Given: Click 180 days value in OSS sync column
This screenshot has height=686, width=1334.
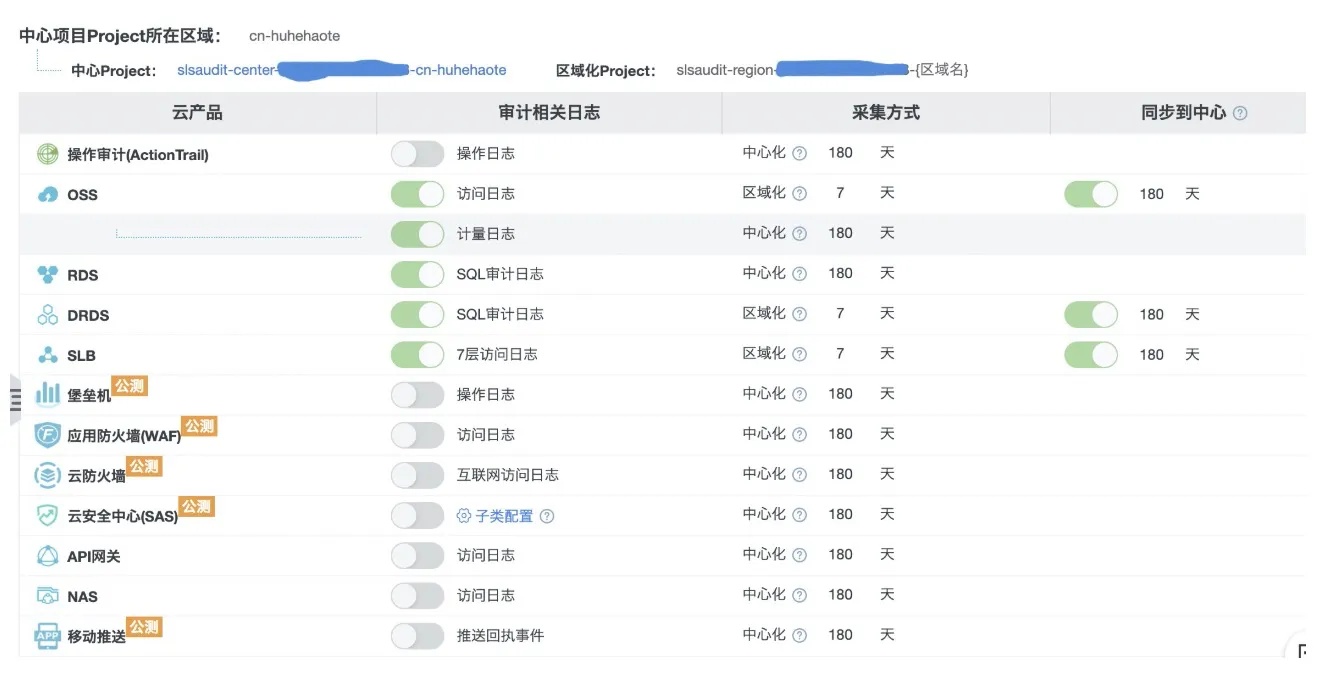Looking at the screenshot, I should [1152, 194].
